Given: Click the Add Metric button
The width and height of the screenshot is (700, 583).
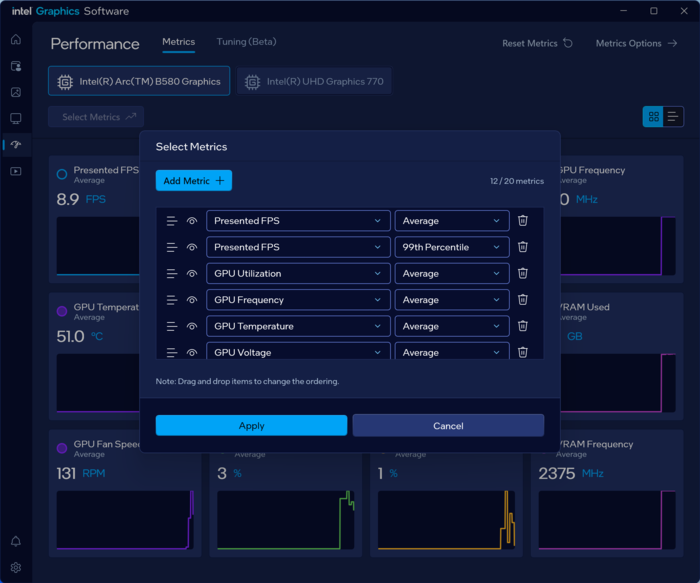Looking at the screenshot, I should tap(194, 180).
